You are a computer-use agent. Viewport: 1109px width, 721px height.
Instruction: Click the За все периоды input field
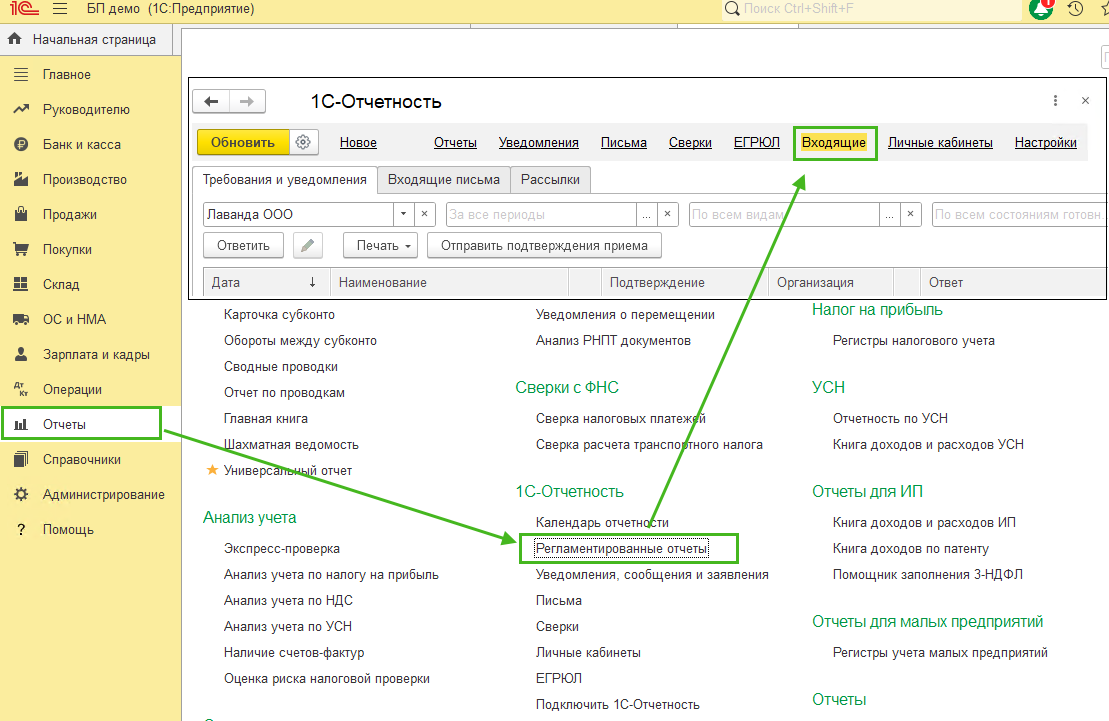point(541,214)
